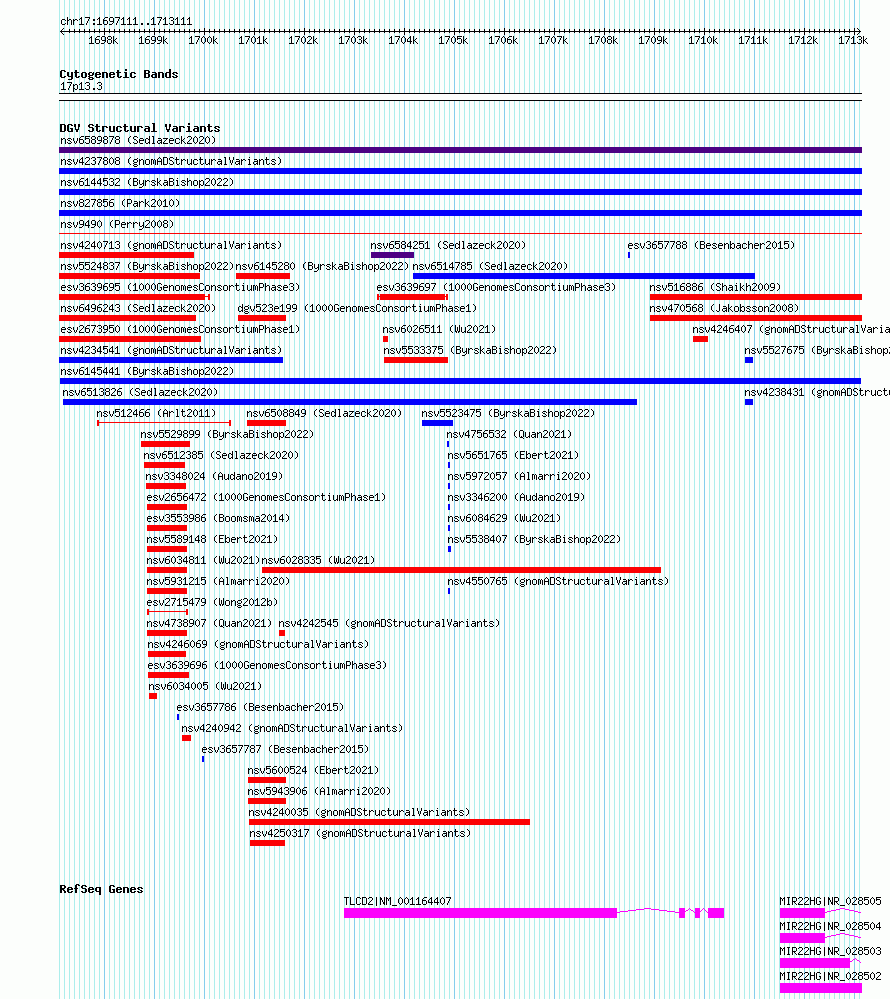
Task: Click nsv5651765 (Ebert2021) label
Action: click(513, 456)
